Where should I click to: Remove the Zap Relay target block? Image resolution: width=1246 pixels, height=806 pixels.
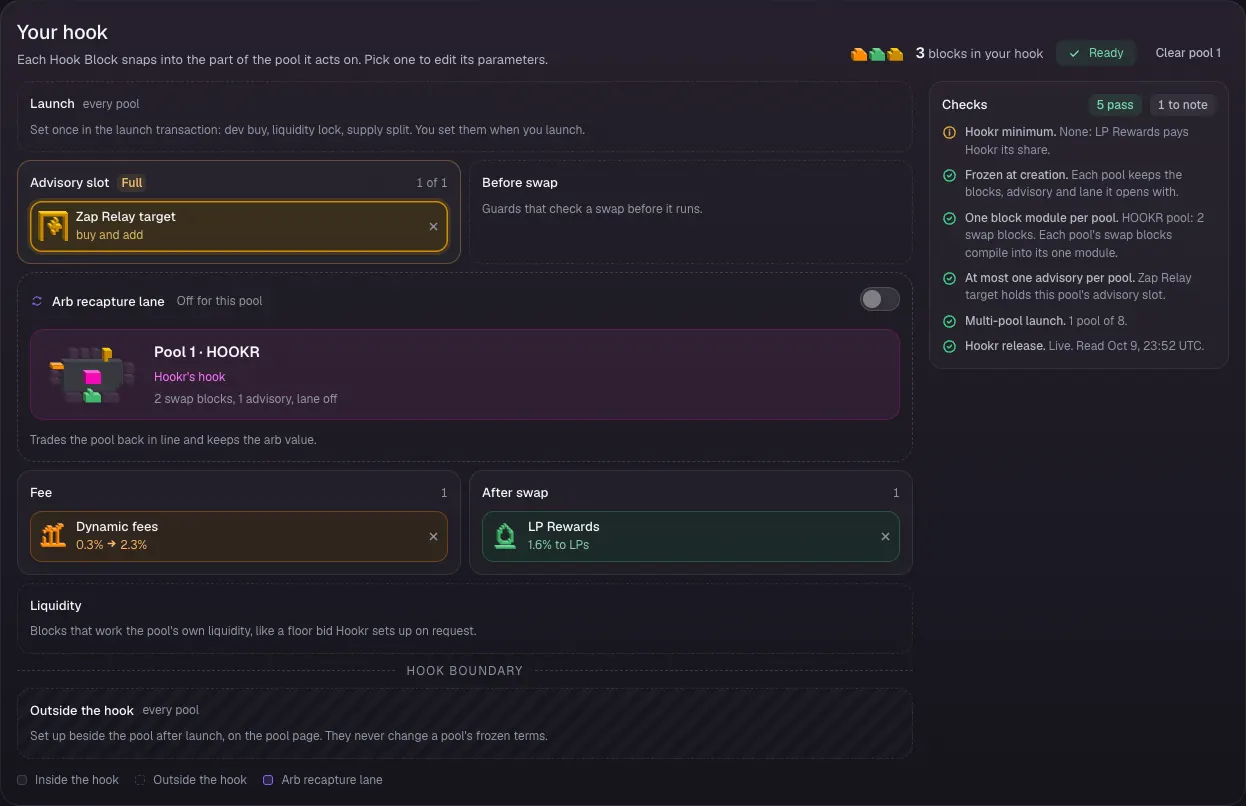point(433,226)
